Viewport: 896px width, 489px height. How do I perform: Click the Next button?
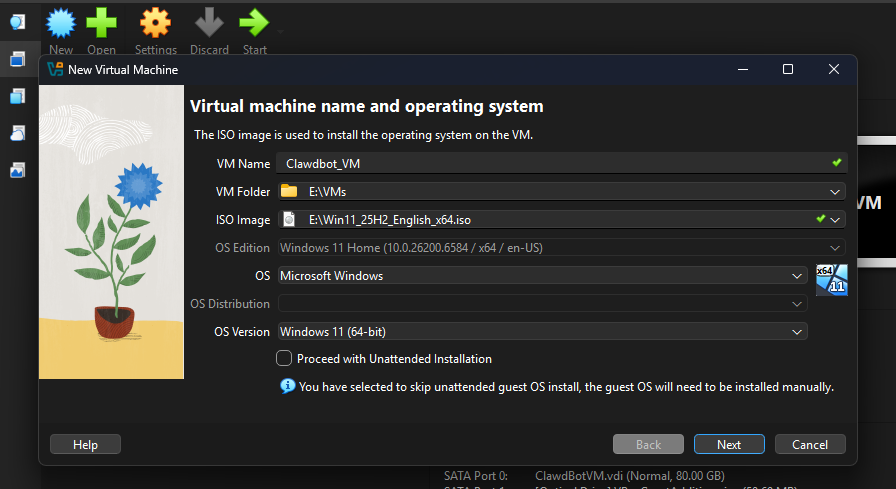[x=729, y=444]
